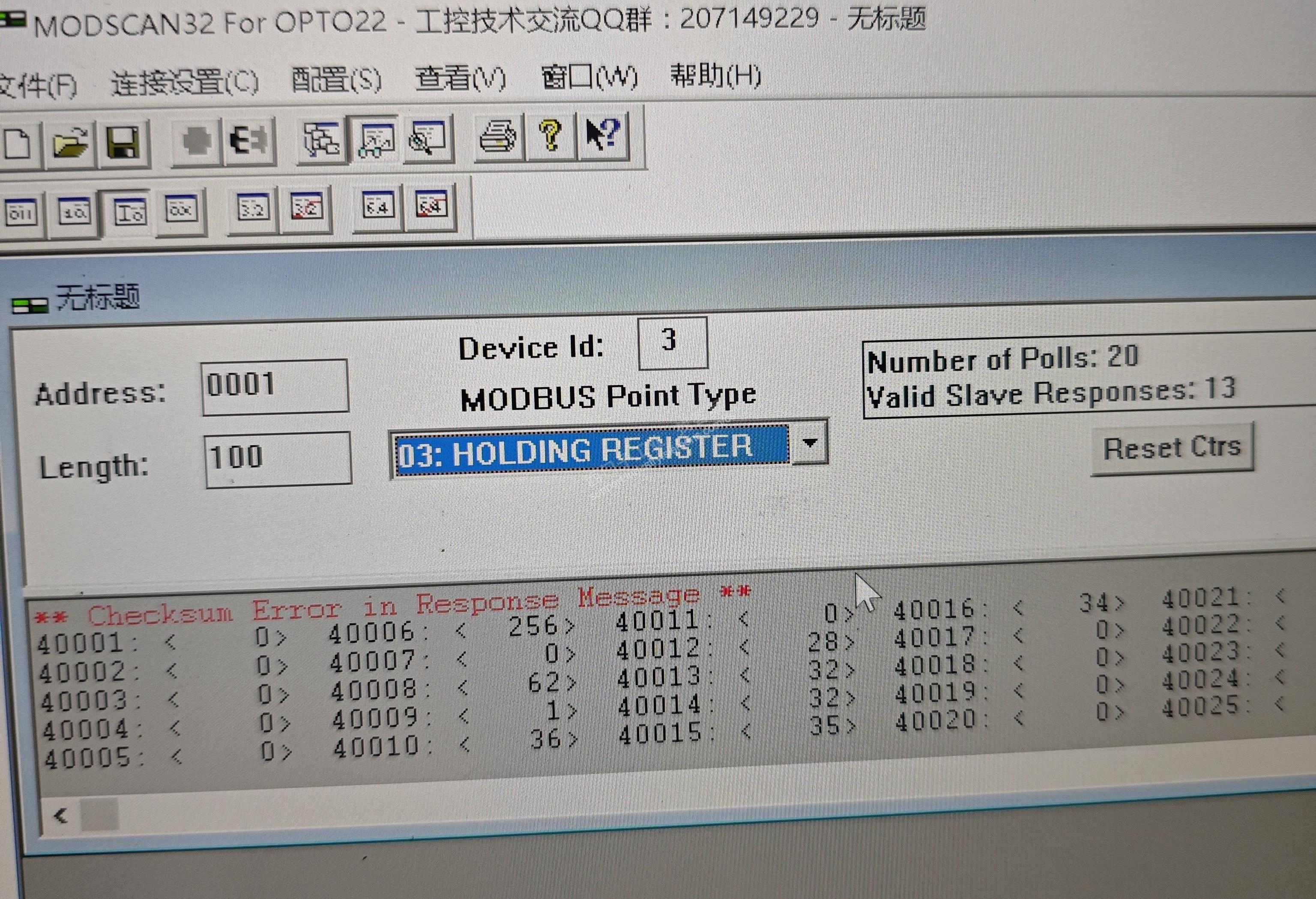Click the Open file folder icon
This screenshot has width=1316, height=899.
point(70,143)
